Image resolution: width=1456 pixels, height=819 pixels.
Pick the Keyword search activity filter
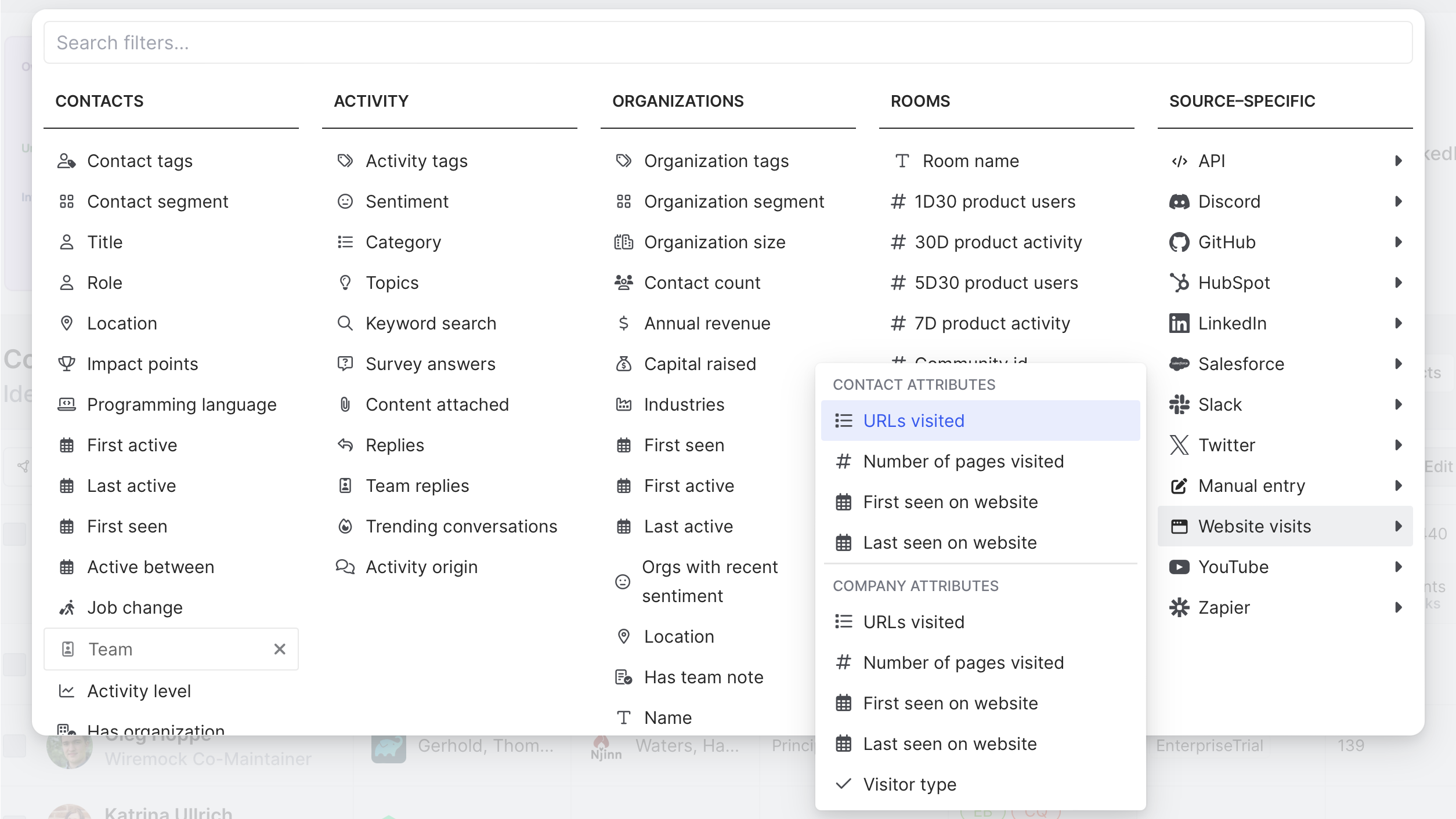coord(431,324)
